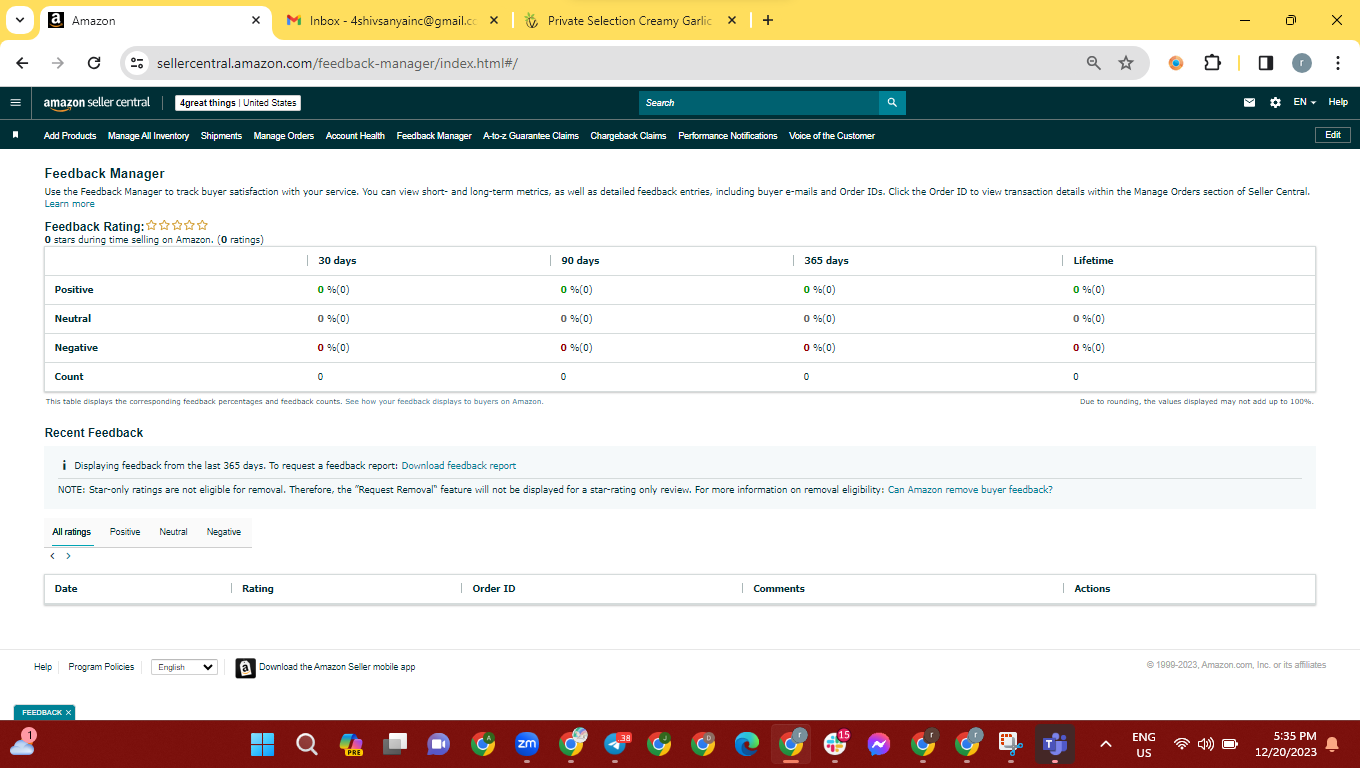Image resolution: width=1360 pixels, height=768 pixels.
Task: Click the Seller Central search field
Action: coord(759,102)
